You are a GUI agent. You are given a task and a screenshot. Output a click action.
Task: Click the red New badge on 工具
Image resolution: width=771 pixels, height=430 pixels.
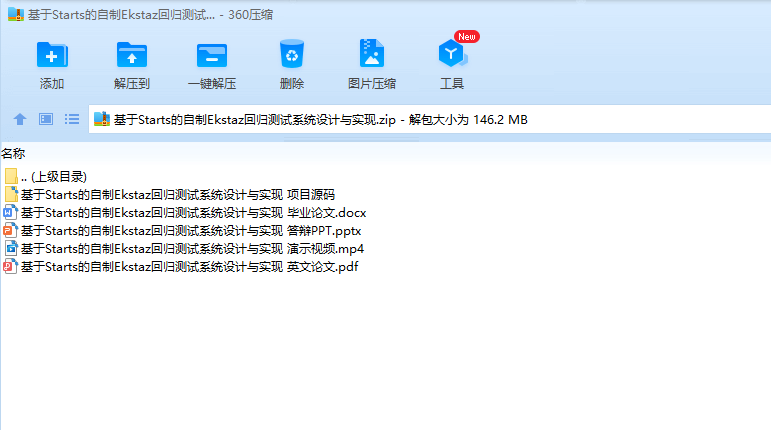pyautogui.click(x=467, y=37)
